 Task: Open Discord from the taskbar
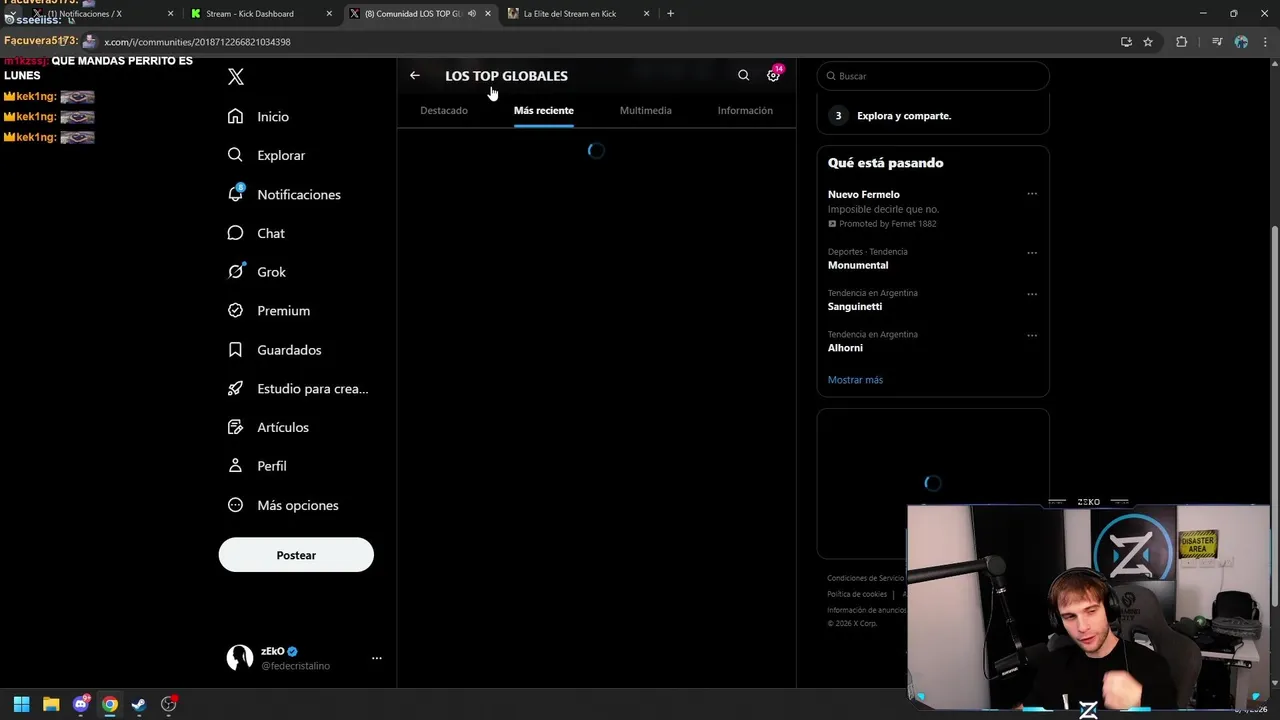click(x=81, y=704)
